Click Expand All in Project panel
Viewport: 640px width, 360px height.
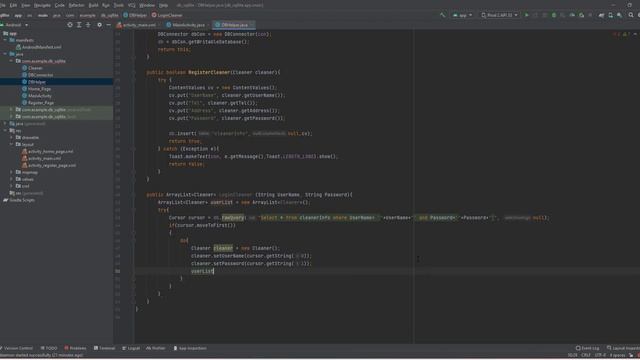point(79,25)
